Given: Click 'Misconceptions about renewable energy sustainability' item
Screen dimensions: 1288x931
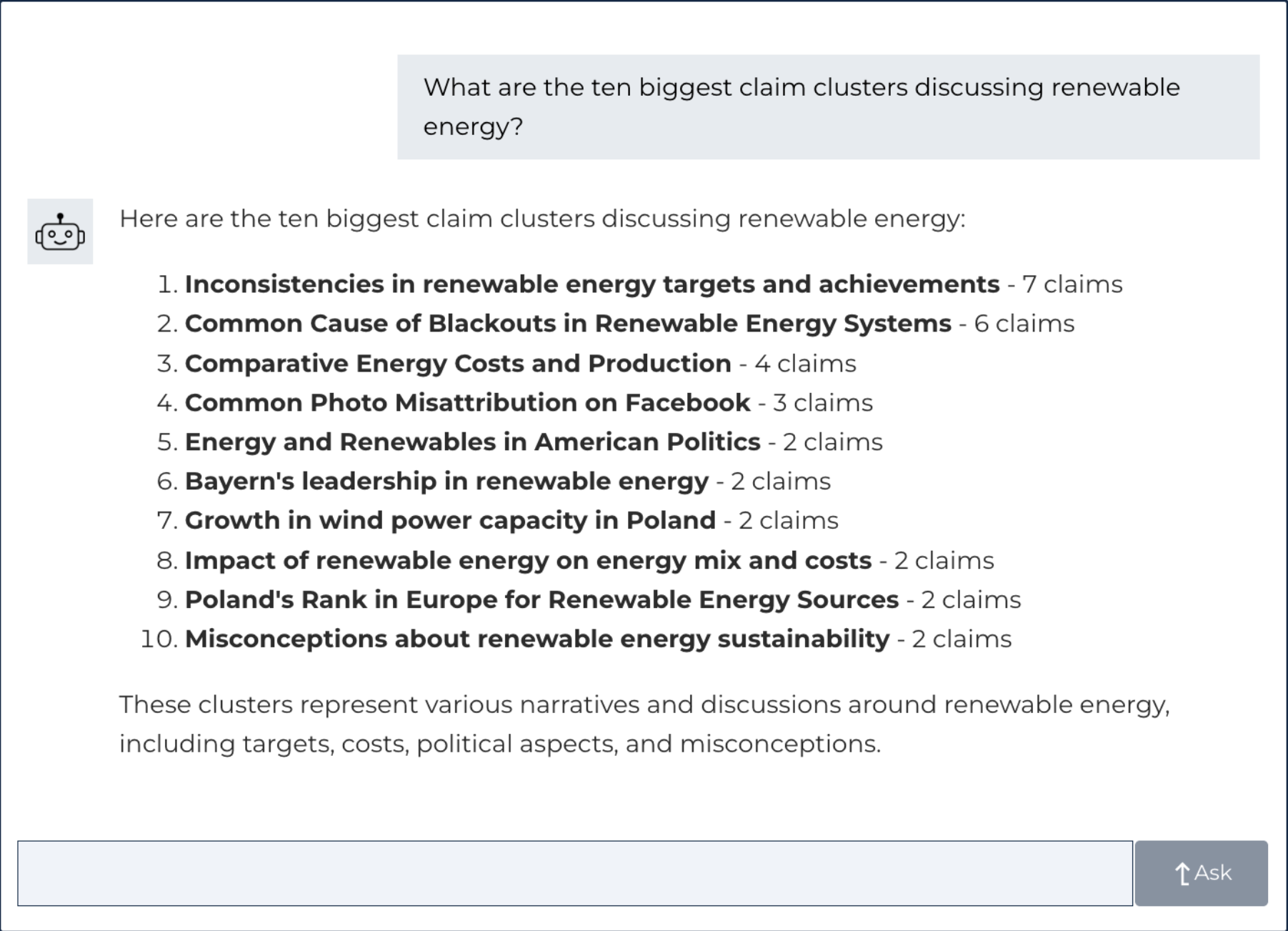Looking at the screenshot, I should (537, 639).
